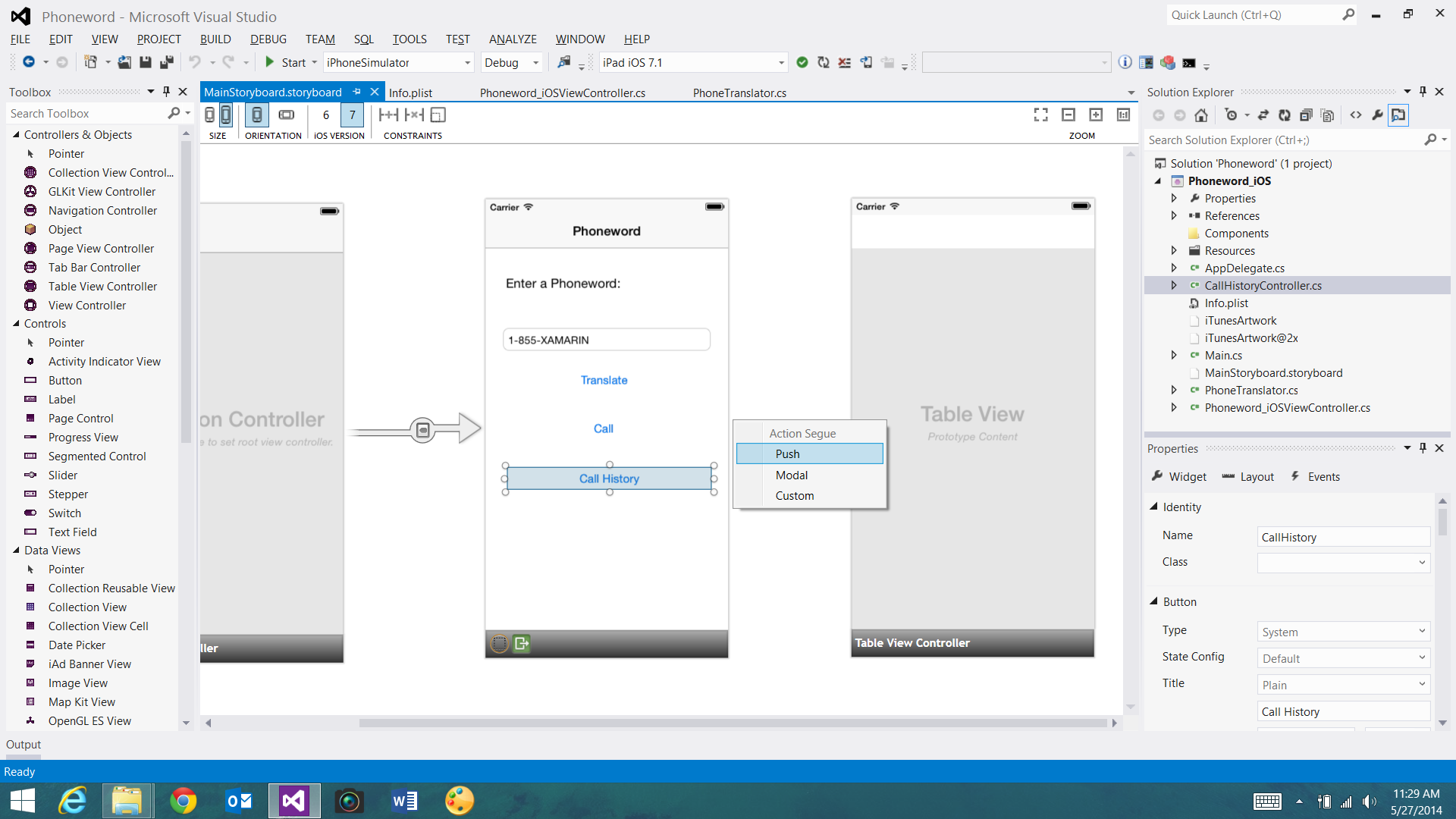Open the iPhoneSimulator platform dropdown
1456x819 pixels.
tap(467, 63)
